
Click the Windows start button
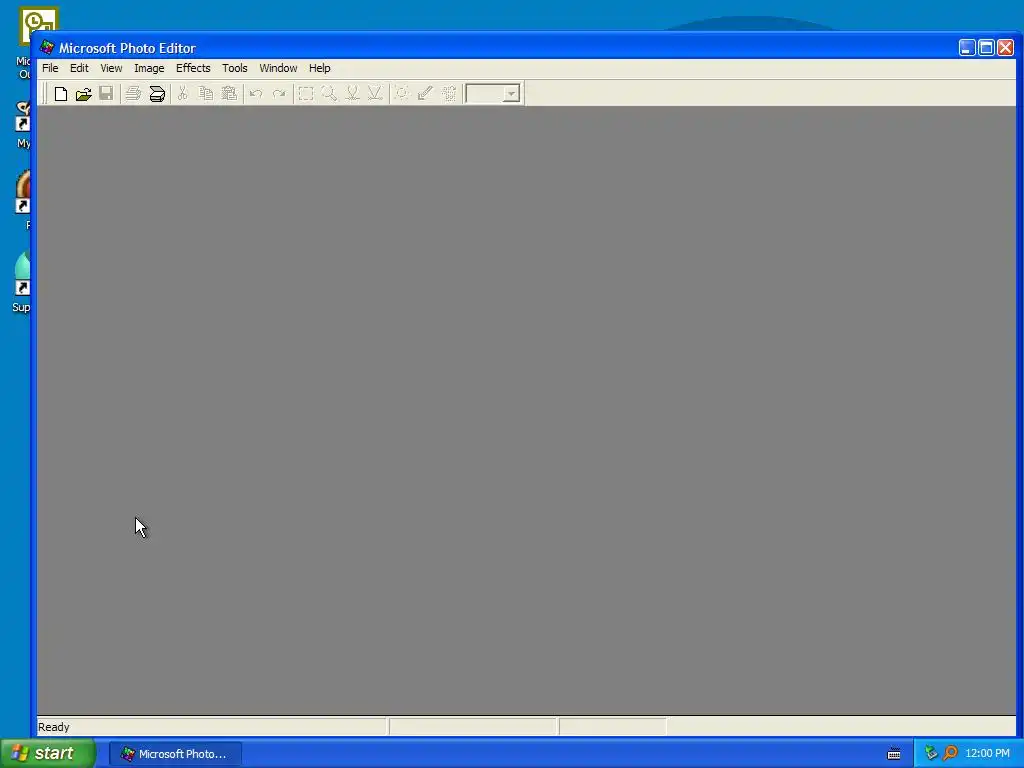pyautogui.click(x=48, y=753)
